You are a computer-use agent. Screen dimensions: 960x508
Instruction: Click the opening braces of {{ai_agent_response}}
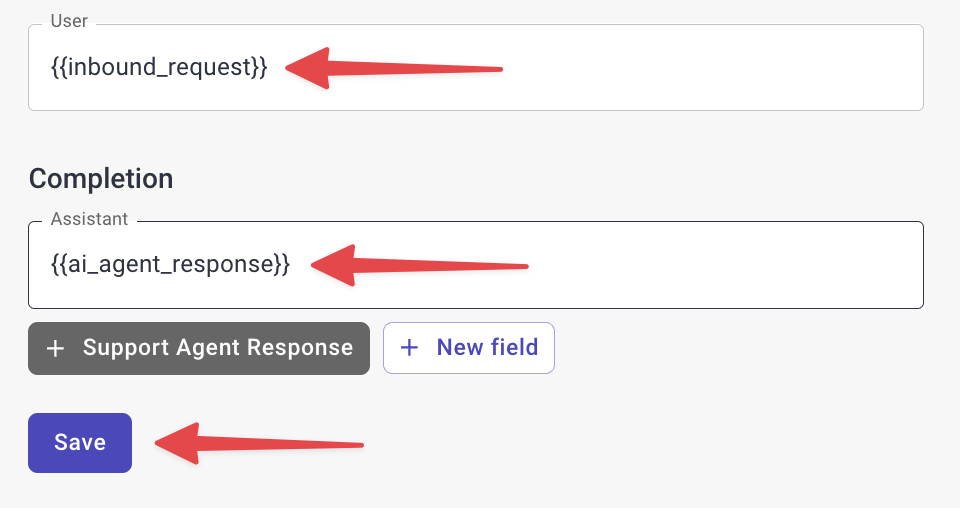[58, 265]
